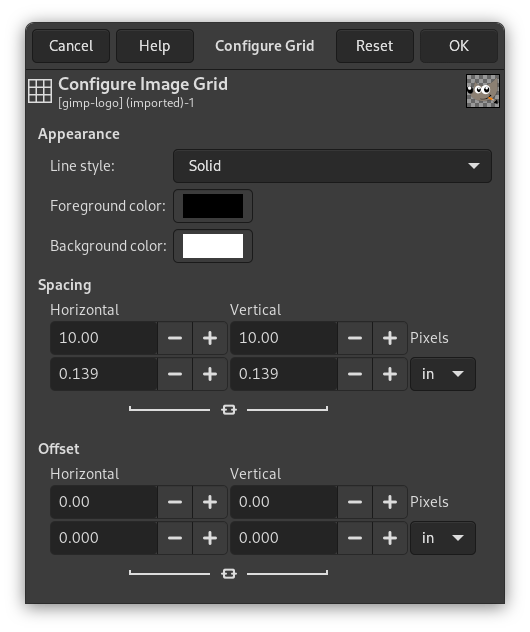Toggle the Offset chain link icon
Viewport: 530px width, 632px height.
tap(229, 574)
